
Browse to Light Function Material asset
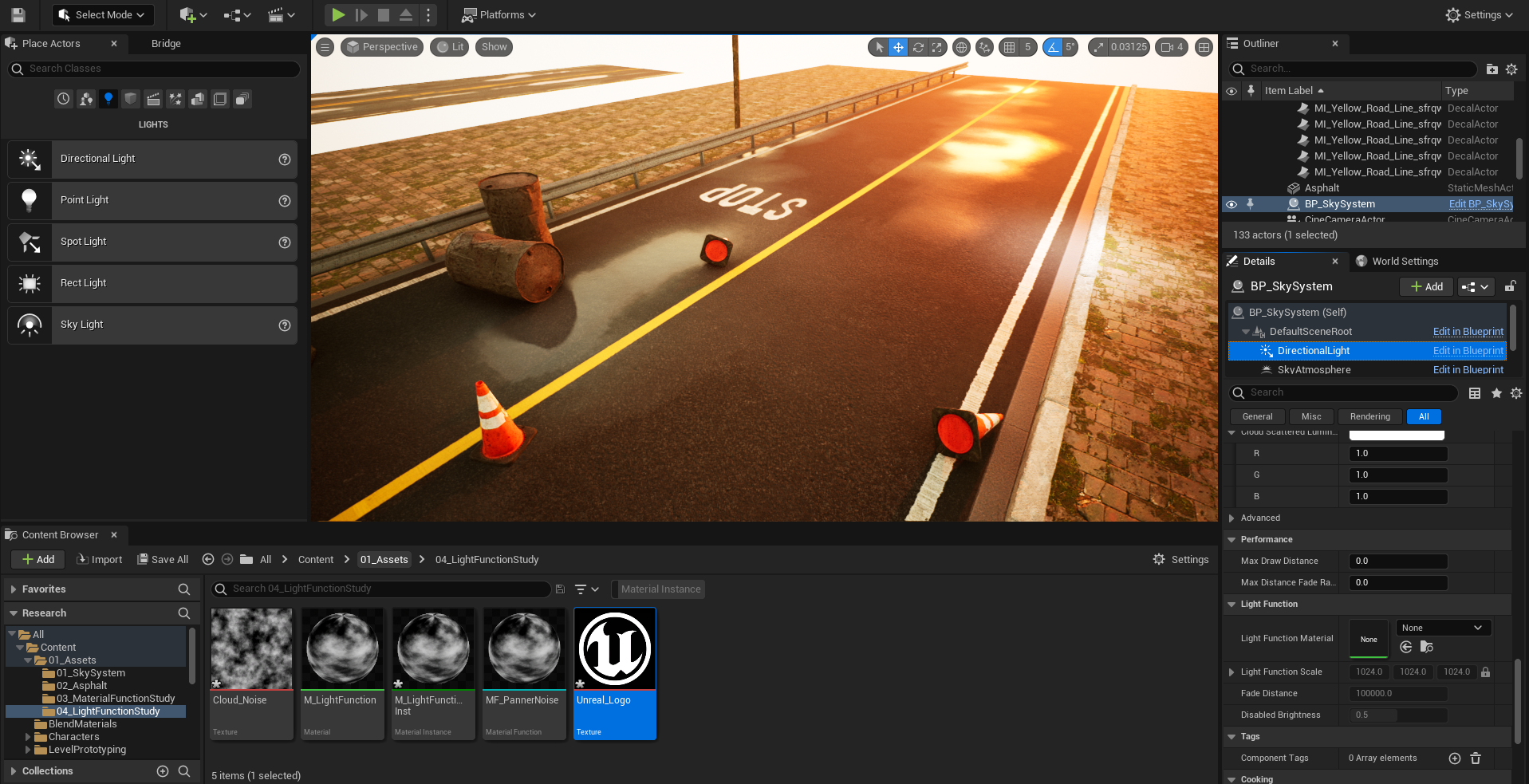[1427, 647]
